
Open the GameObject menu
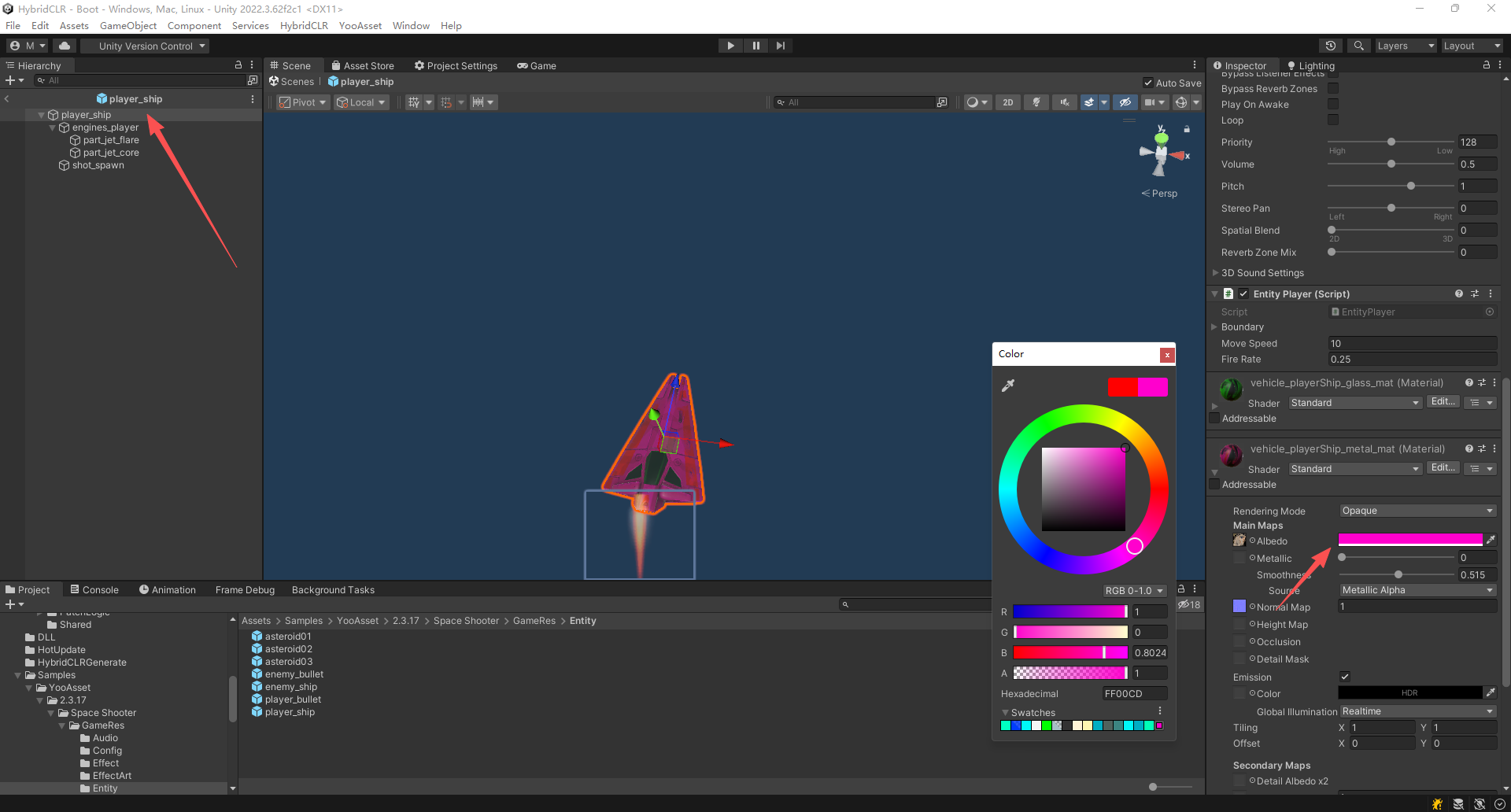128,25
